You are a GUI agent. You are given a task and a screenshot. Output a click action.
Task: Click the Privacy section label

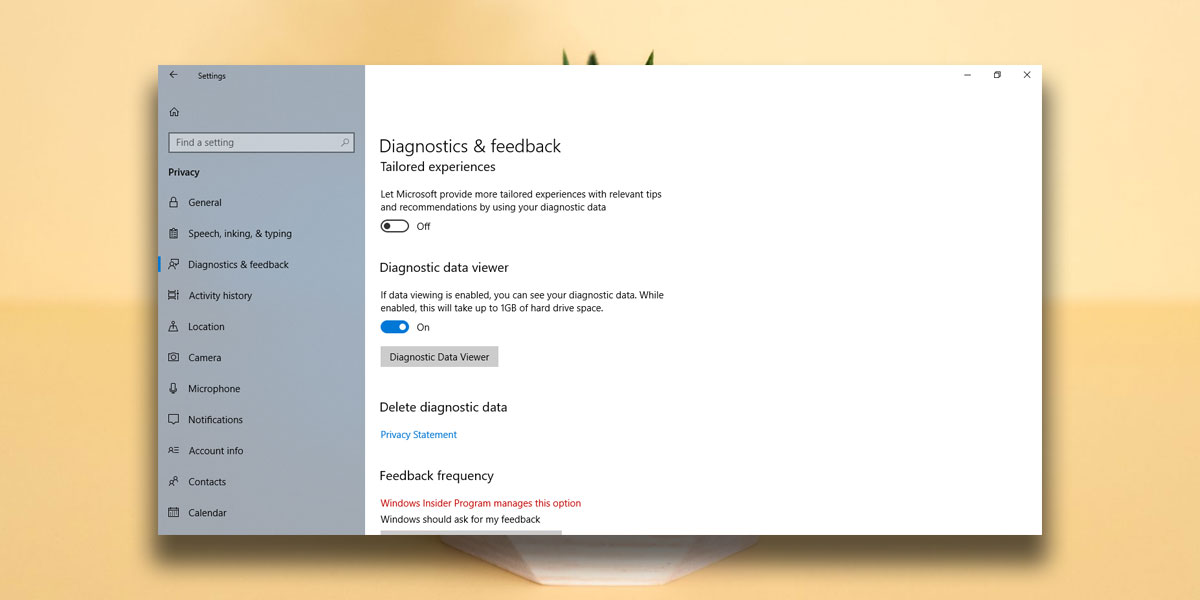point(184,172)
